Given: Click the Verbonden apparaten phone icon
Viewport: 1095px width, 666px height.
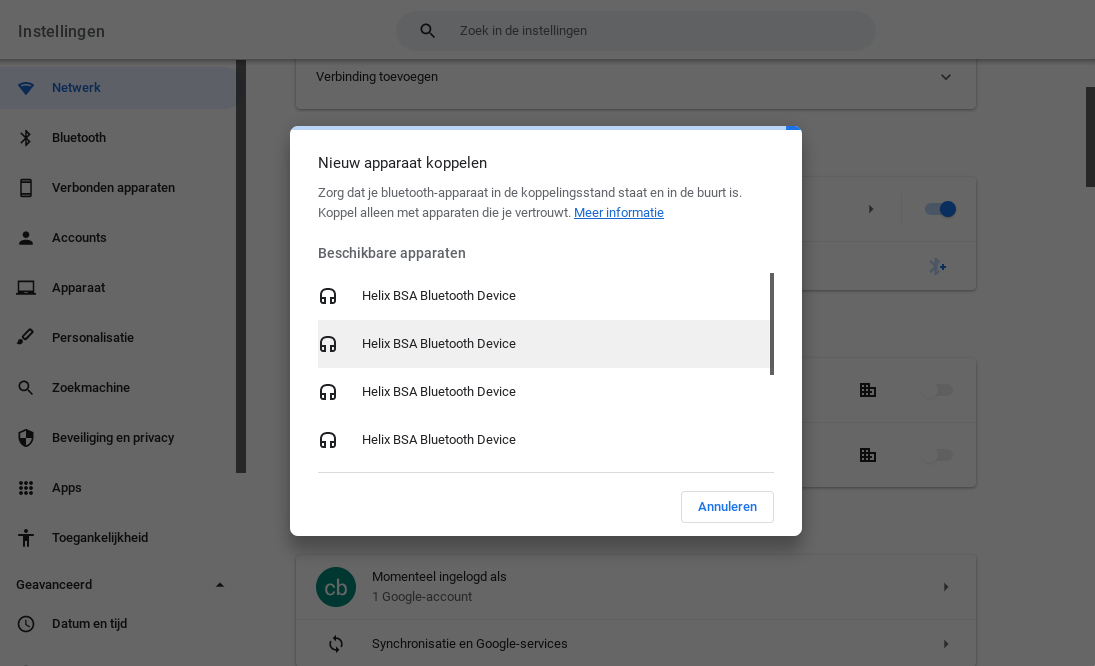Looking at the screenshot, I should point(26,188).
